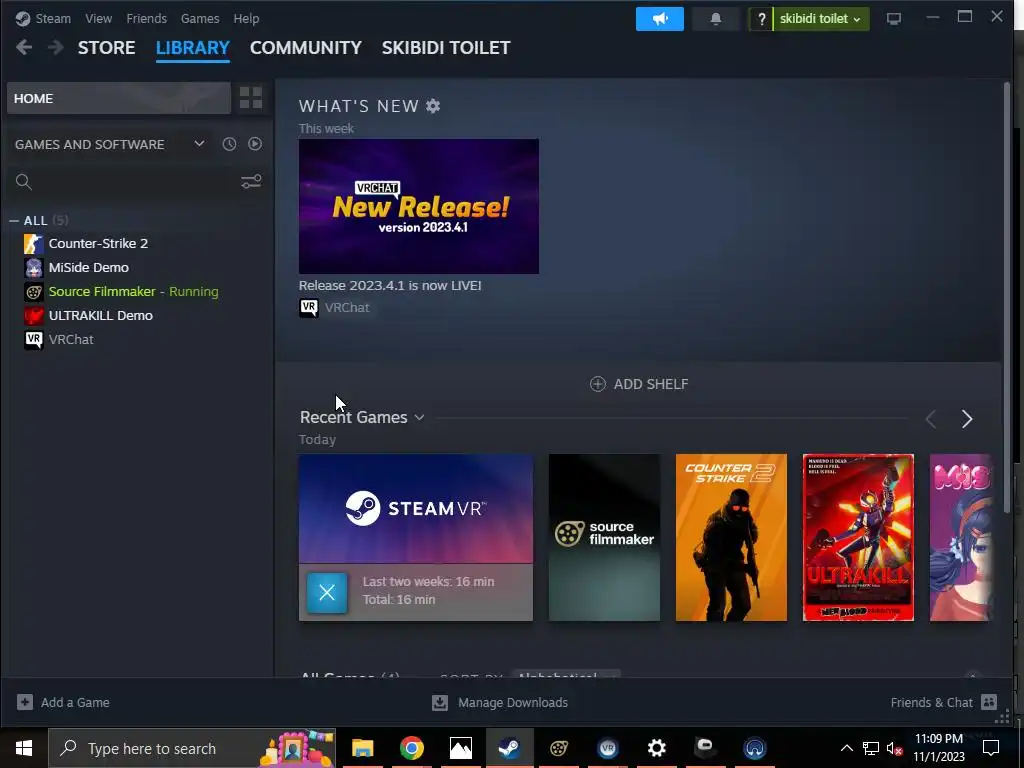Open the Friends & Chat label
Viewport: 1024px width, 768px height.
point(931,703)
